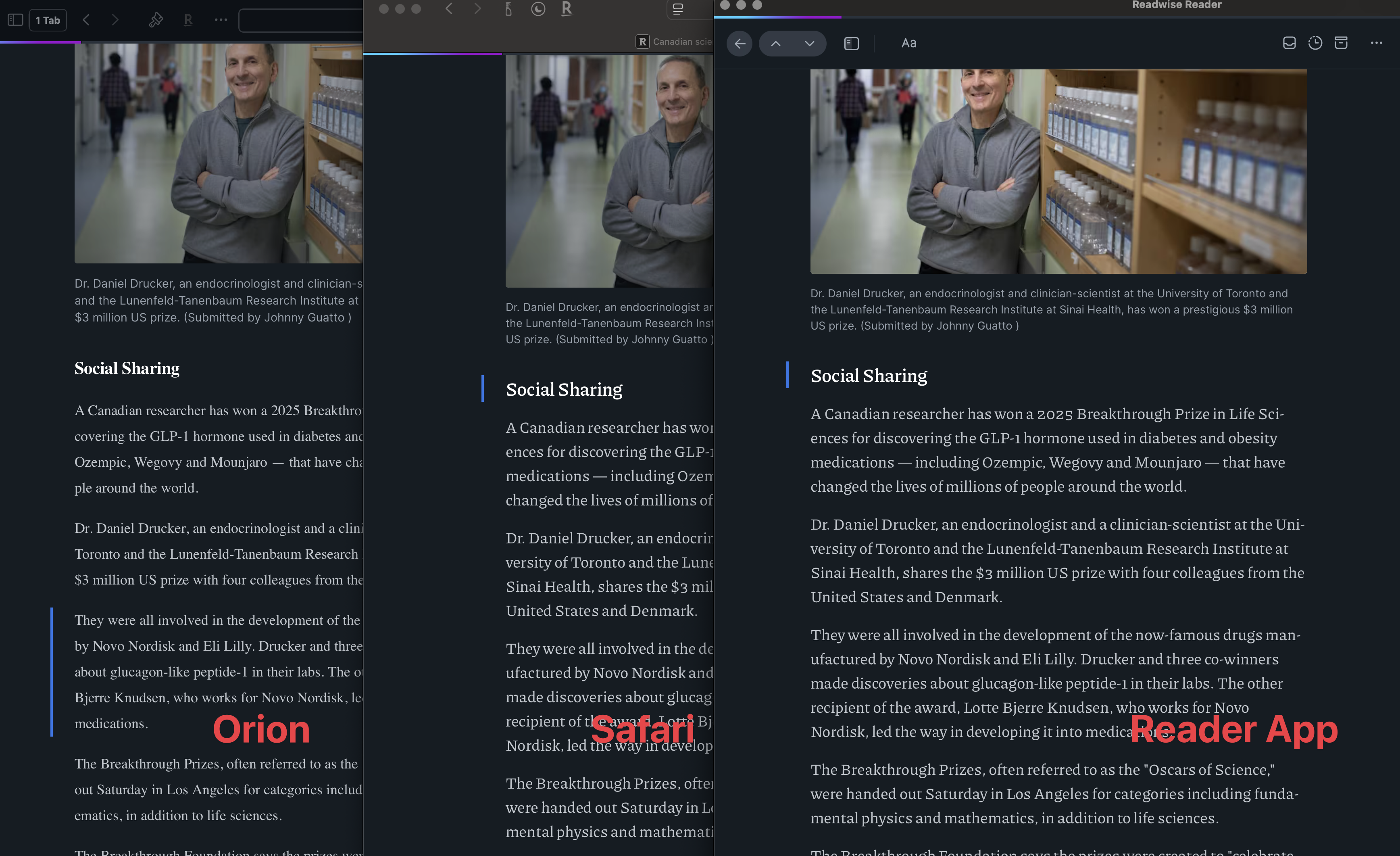Viewport: 1400px width, 856px height.
Task: Click the 'United States and Denmark.' line in Safari
Action: [601, 610]
